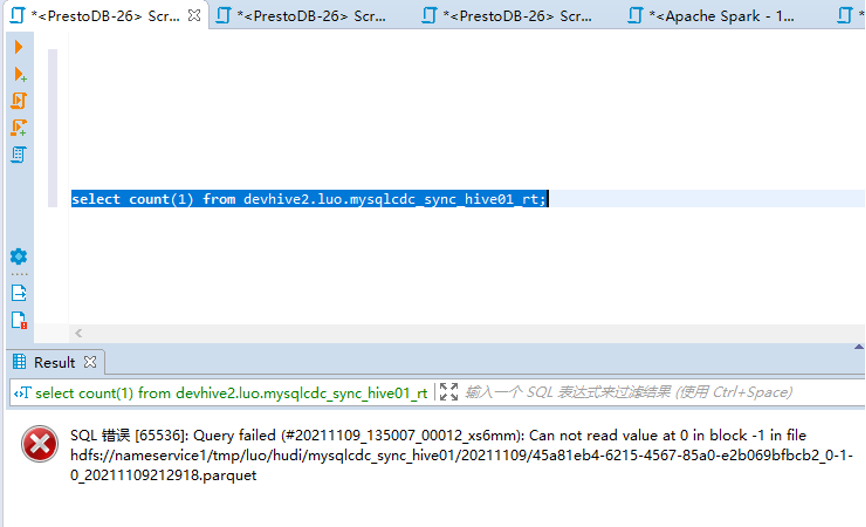Click the execution log page icon
The width and height of the screenshot is (866, 527).
[19, 320]
